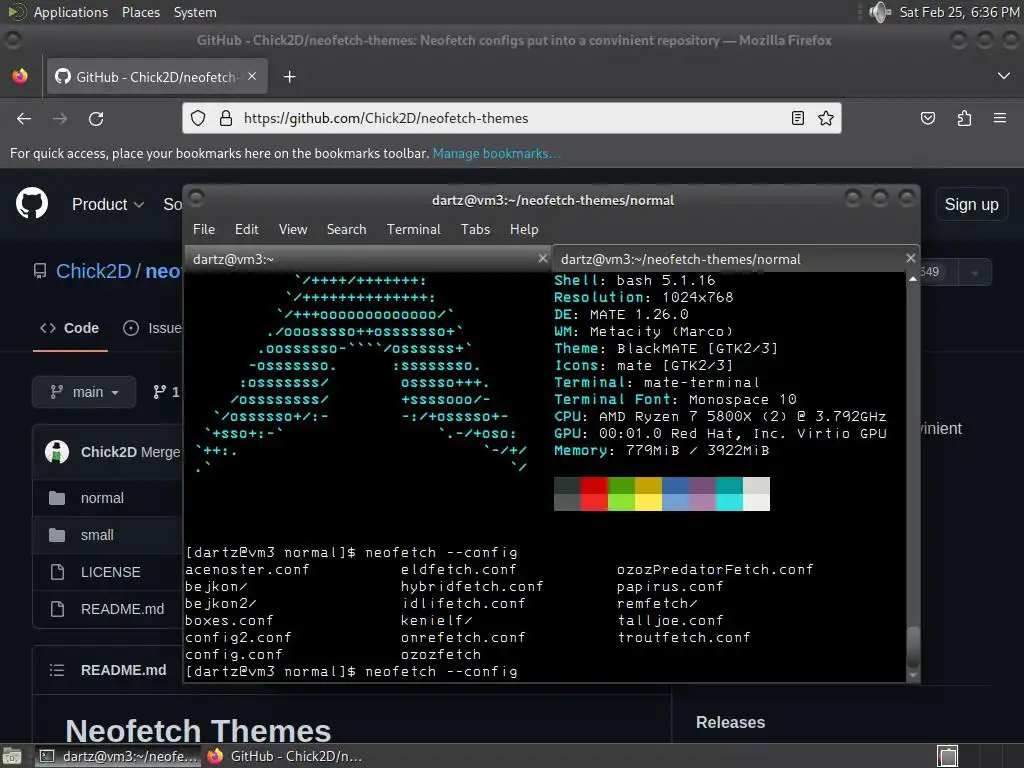
Task: Open System menu in top panel
Action: tap(195, 12)
